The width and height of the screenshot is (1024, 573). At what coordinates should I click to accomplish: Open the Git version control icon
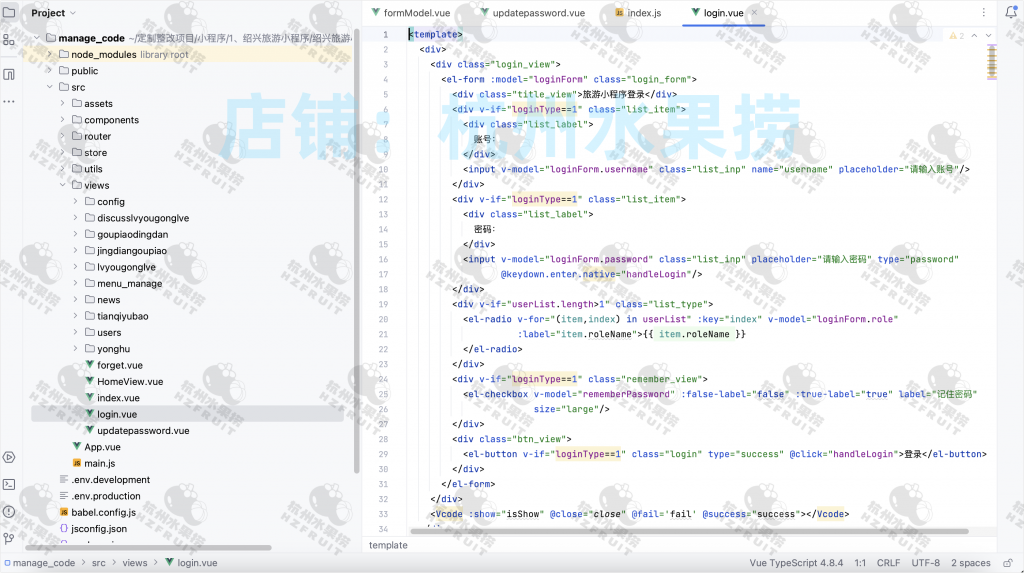[9, 538]
